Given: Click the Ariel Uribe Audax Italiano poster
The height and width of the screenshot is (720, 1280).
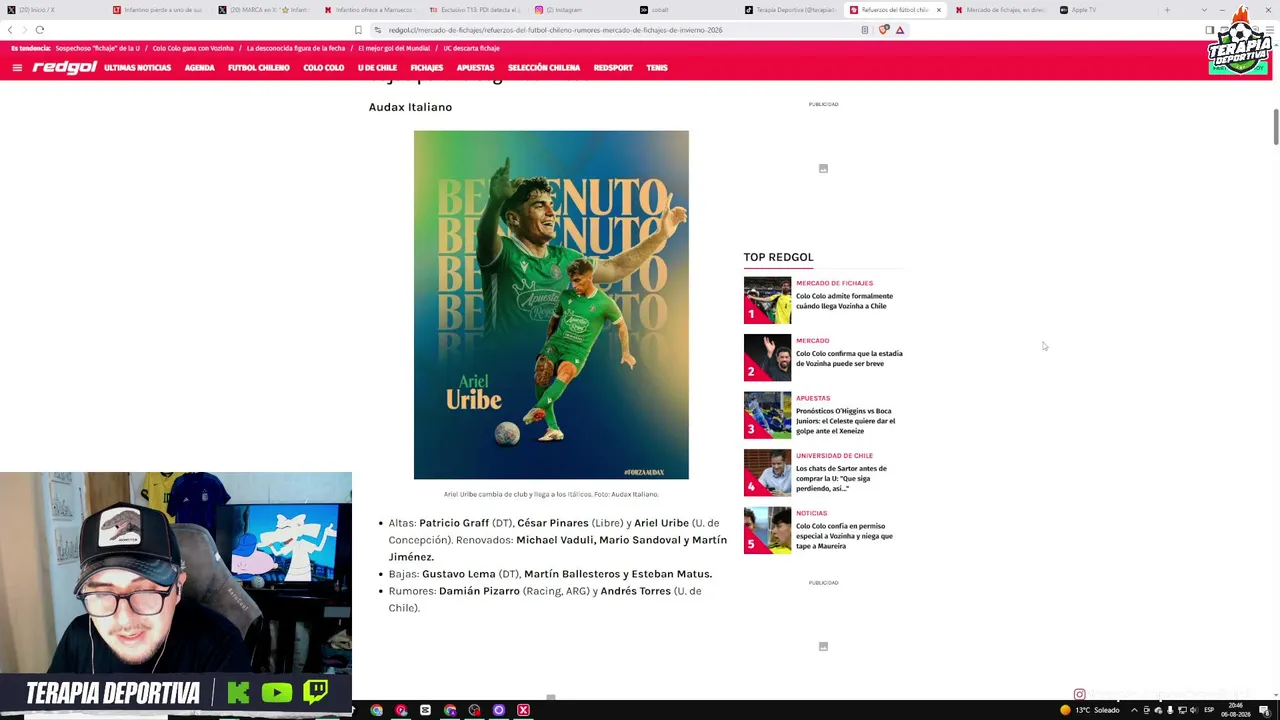Looking at the screenshot, I should [551, 305].
